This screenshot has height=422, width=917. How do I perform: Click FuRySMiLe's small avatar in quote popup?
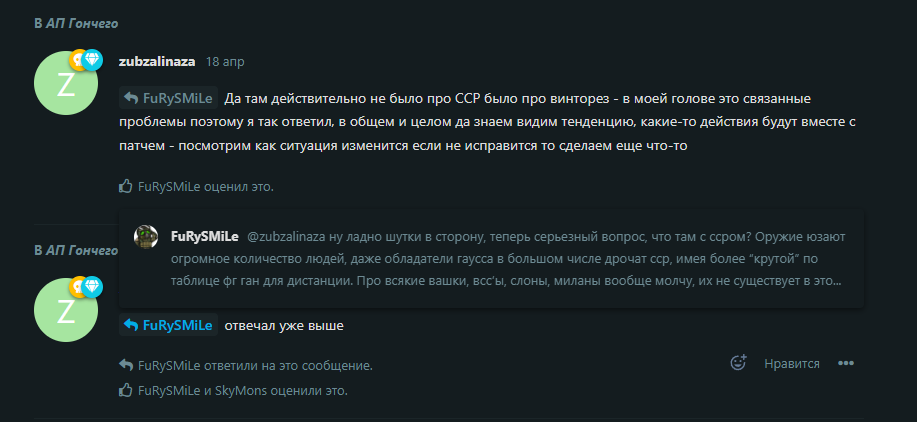[146, 236]
